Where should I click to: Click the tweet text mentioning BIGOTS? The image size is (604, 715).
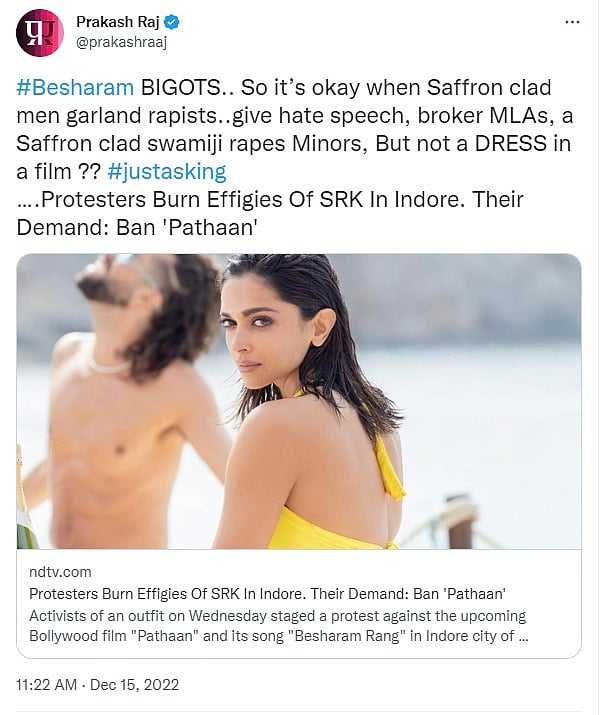coord(175,87)
